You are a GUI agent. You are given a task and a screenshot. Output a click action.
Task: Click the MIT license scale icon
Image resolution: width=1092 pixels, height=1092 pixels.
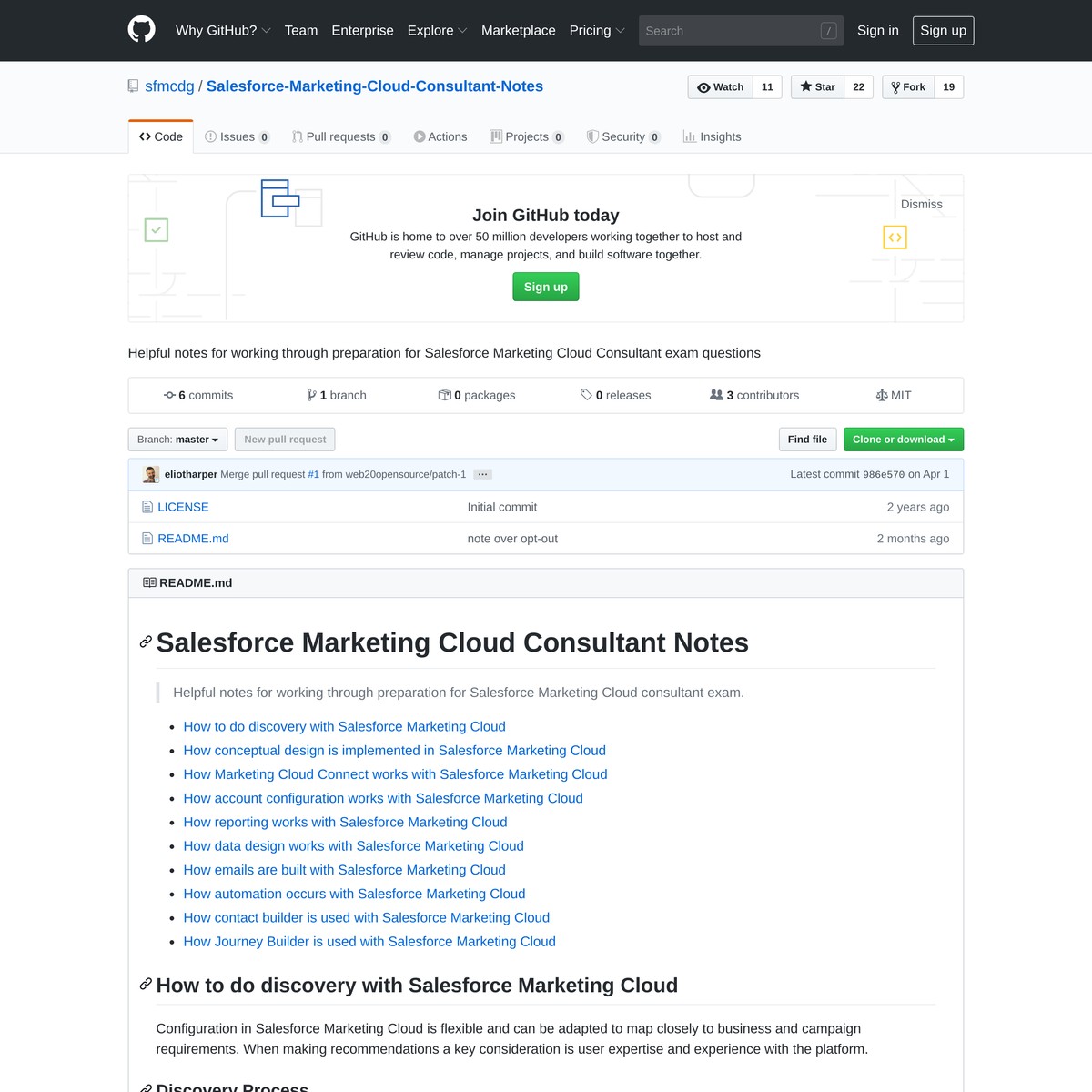[x=881, y=395]
